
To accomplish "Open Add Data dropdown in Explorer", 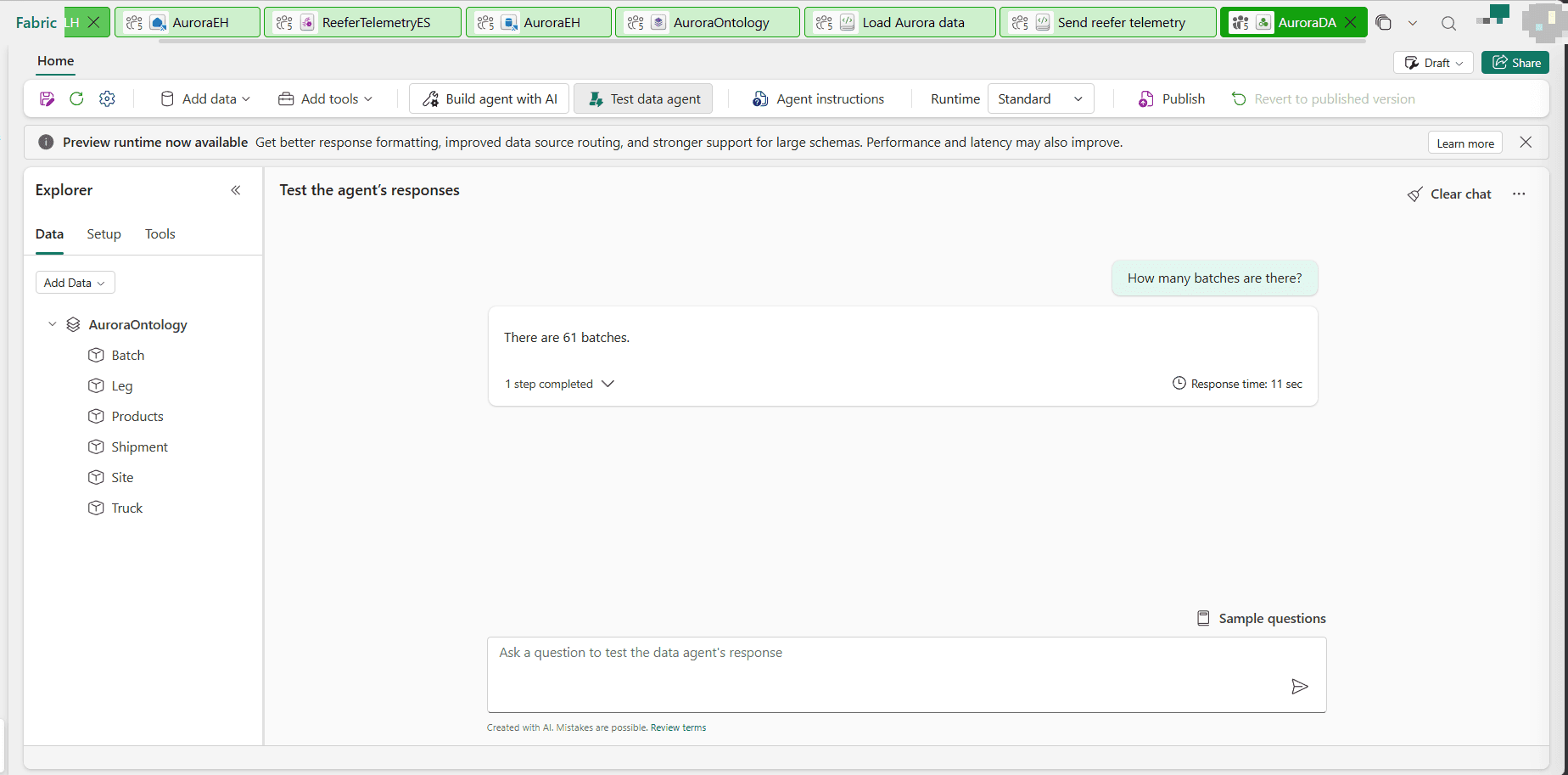I will point(75,283).
